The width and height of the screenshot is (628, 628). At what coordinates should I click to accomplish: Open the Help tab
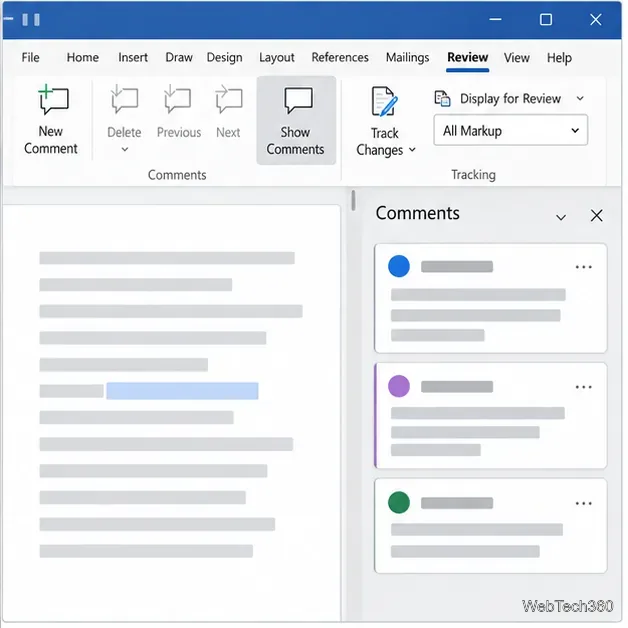[559, 58]
